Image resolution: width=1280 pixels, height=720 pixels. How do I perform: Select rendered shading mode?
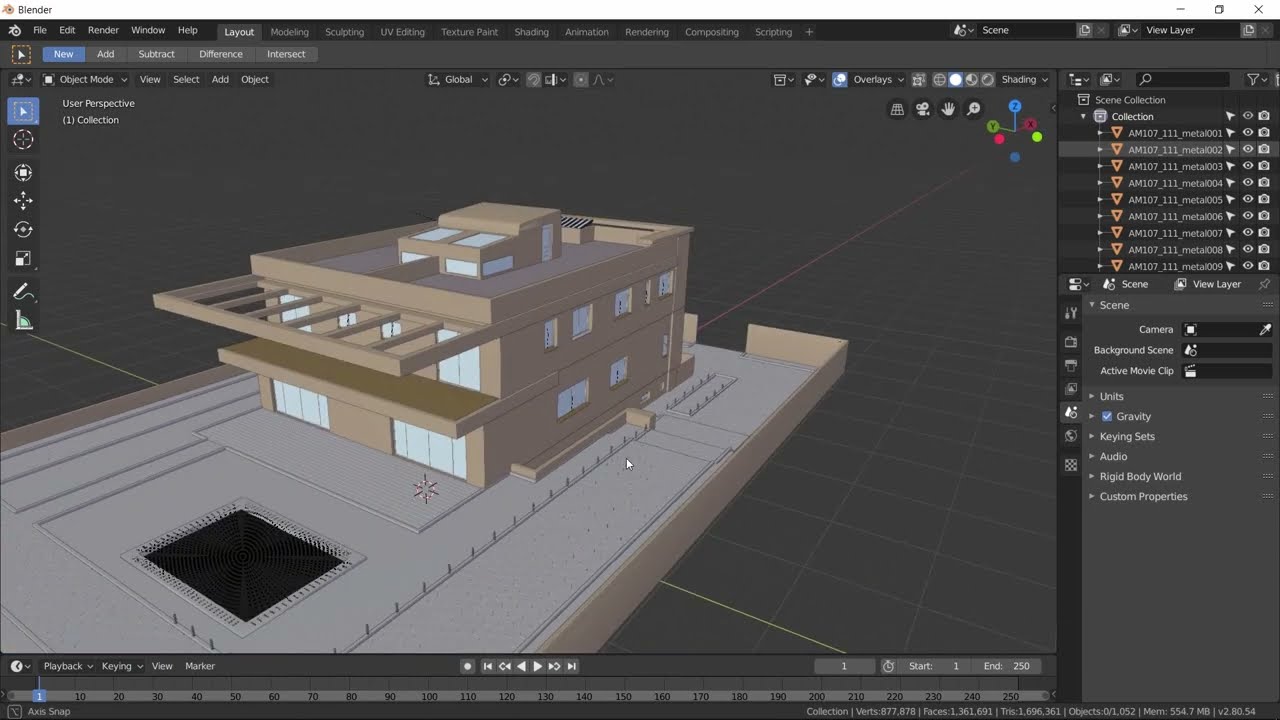tap(988, 80)
